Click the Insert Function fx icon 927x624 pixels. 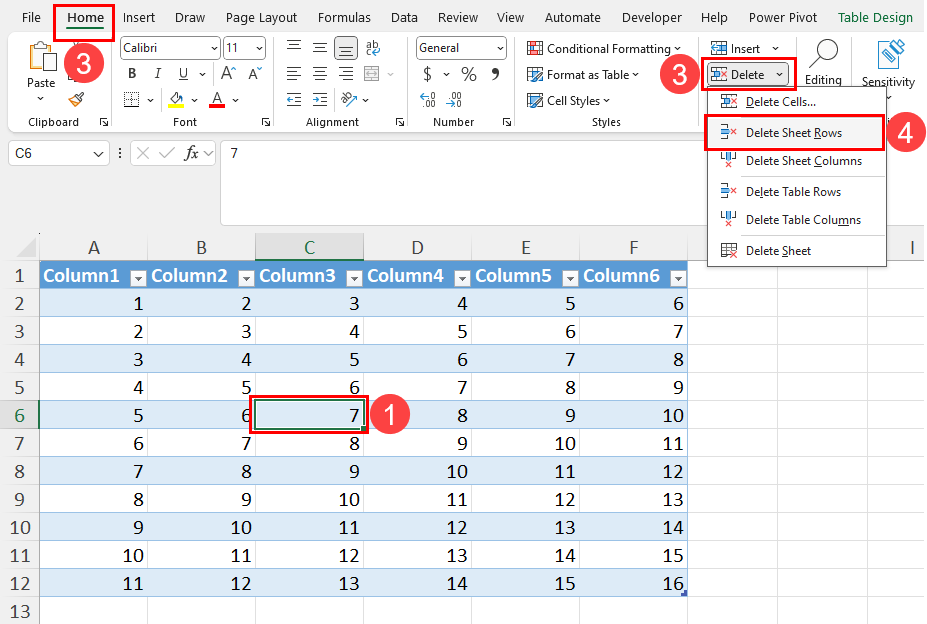191,154
